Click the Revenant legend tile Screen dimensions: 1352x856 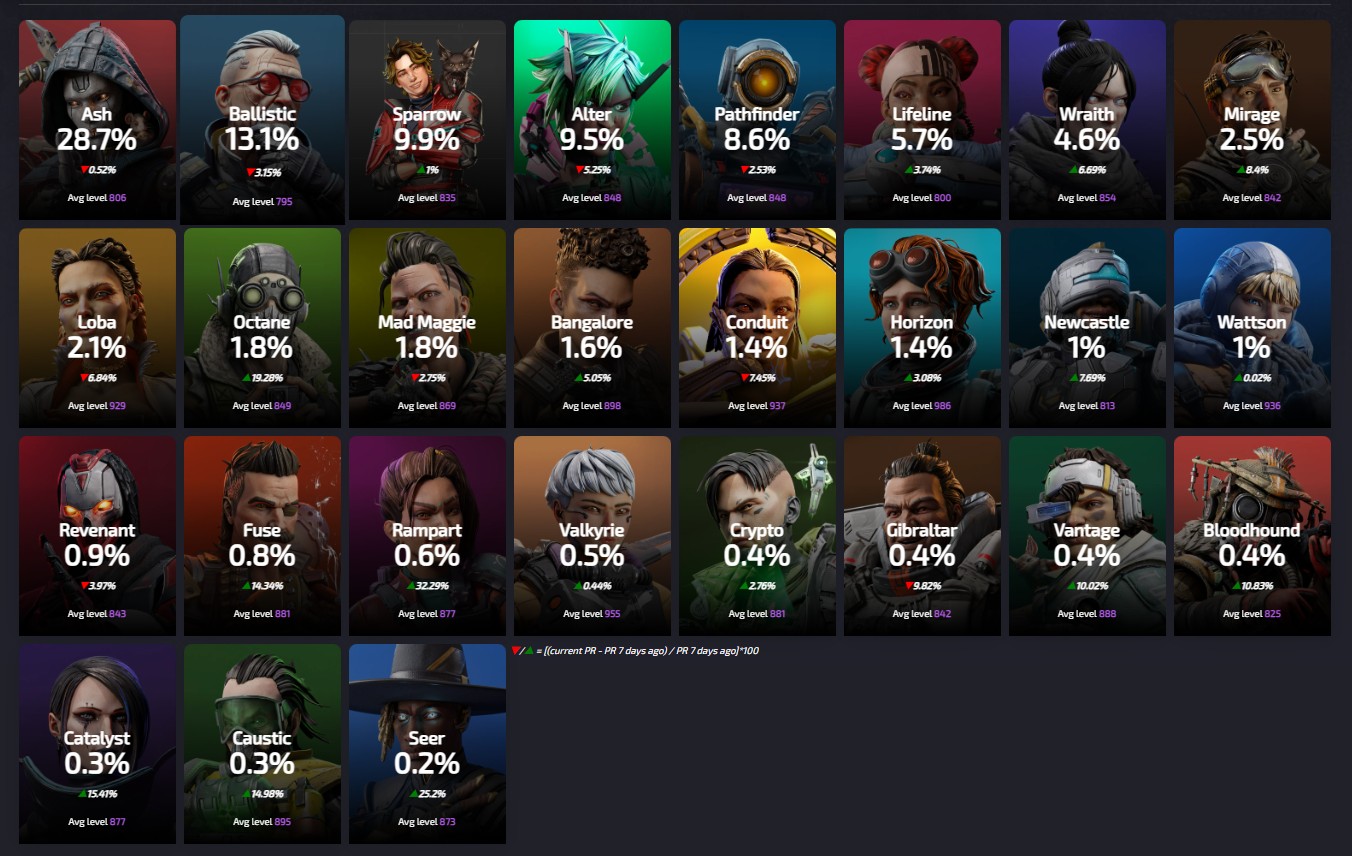[x=97, y=536]
